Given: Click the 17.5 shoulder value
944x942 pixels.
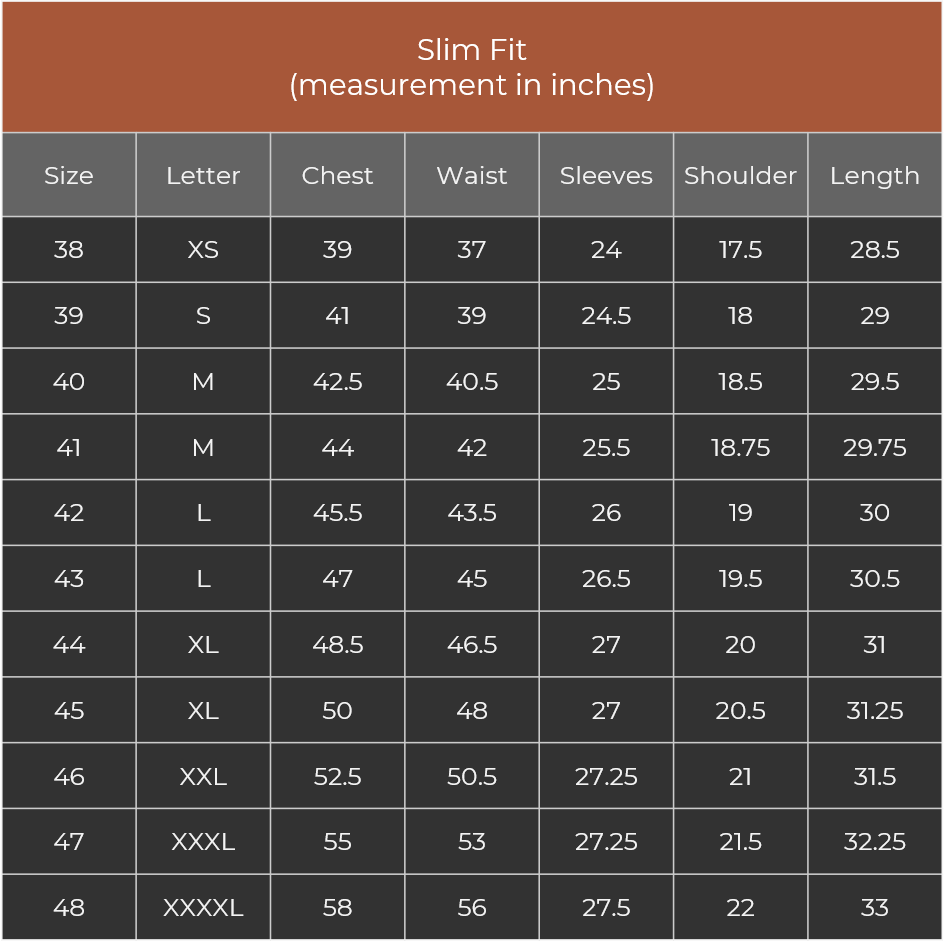Looking at the screenshot, I should click(x=740, y=250).
